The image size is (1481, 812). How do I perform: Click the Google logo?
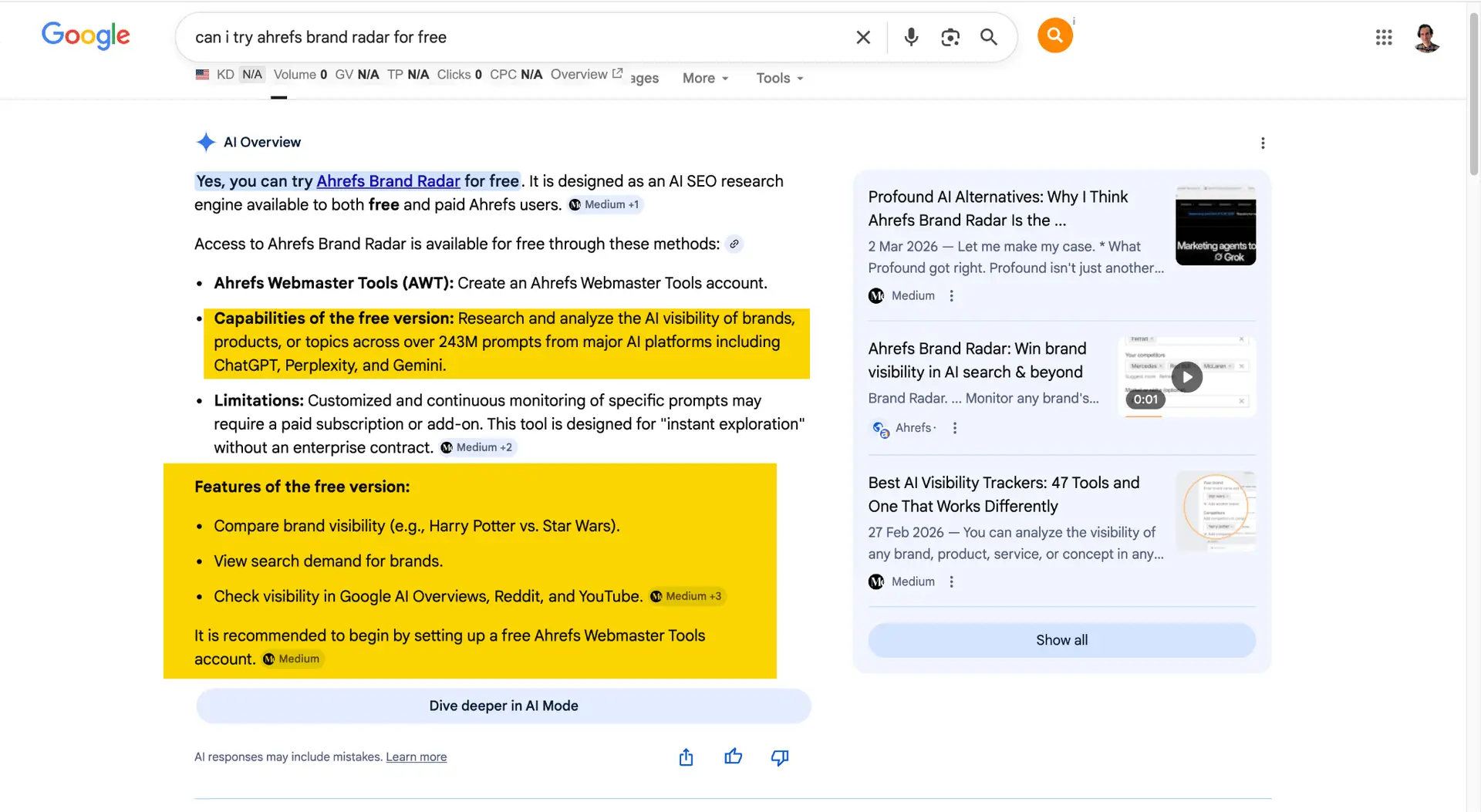click(x=86, y=35)
